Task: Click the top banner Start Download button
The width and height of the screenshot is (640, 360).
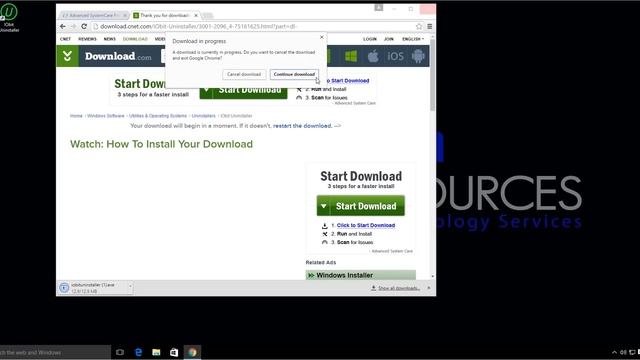Action: tap(243, 90)
